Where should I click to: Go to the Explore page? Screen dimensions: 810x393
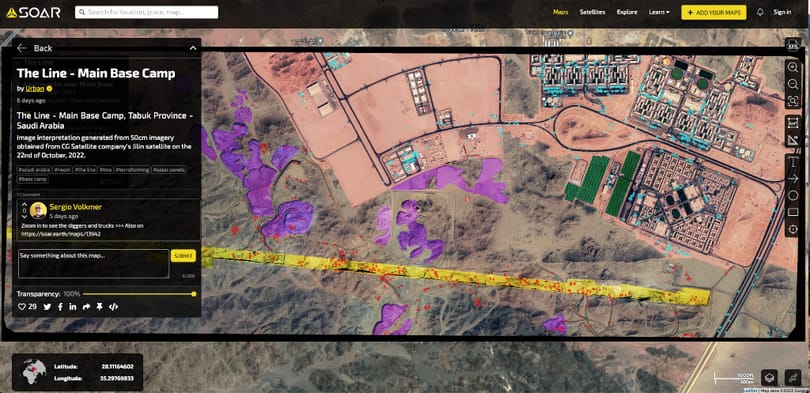[627, 12]
